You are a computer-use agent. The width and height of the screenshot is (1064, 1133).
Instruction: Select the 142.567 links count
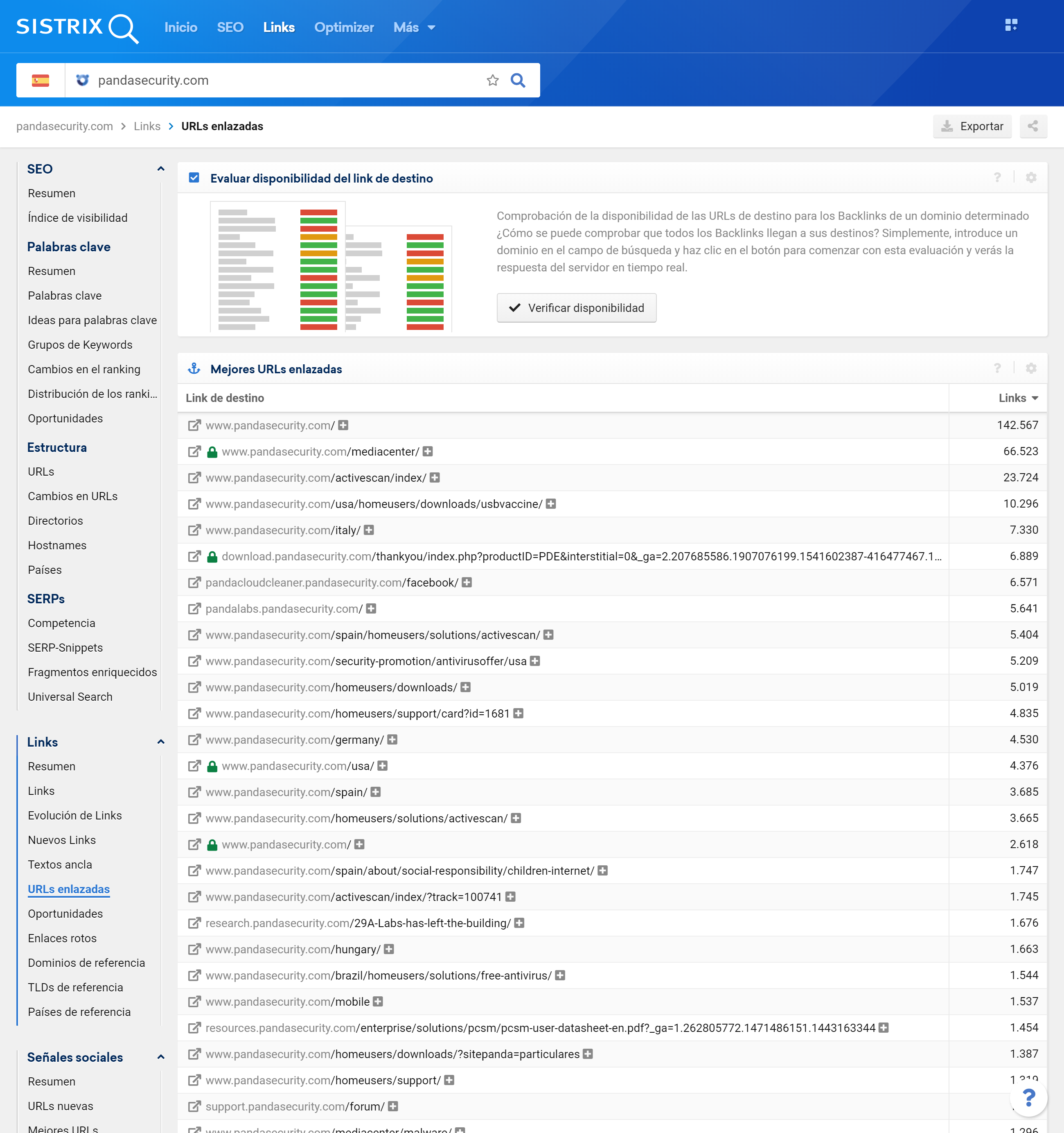[1017, 425]
